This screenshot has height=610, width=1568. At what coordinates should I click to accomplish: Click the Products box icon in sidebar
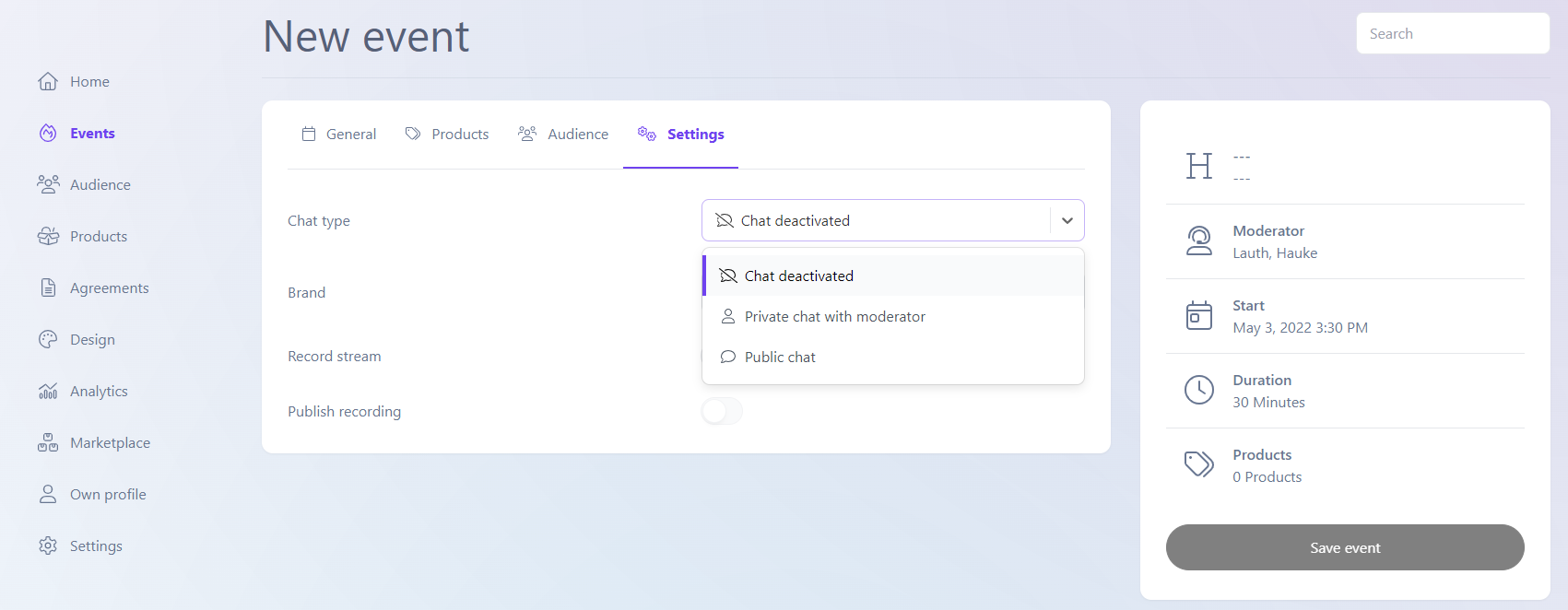(48, 236)
